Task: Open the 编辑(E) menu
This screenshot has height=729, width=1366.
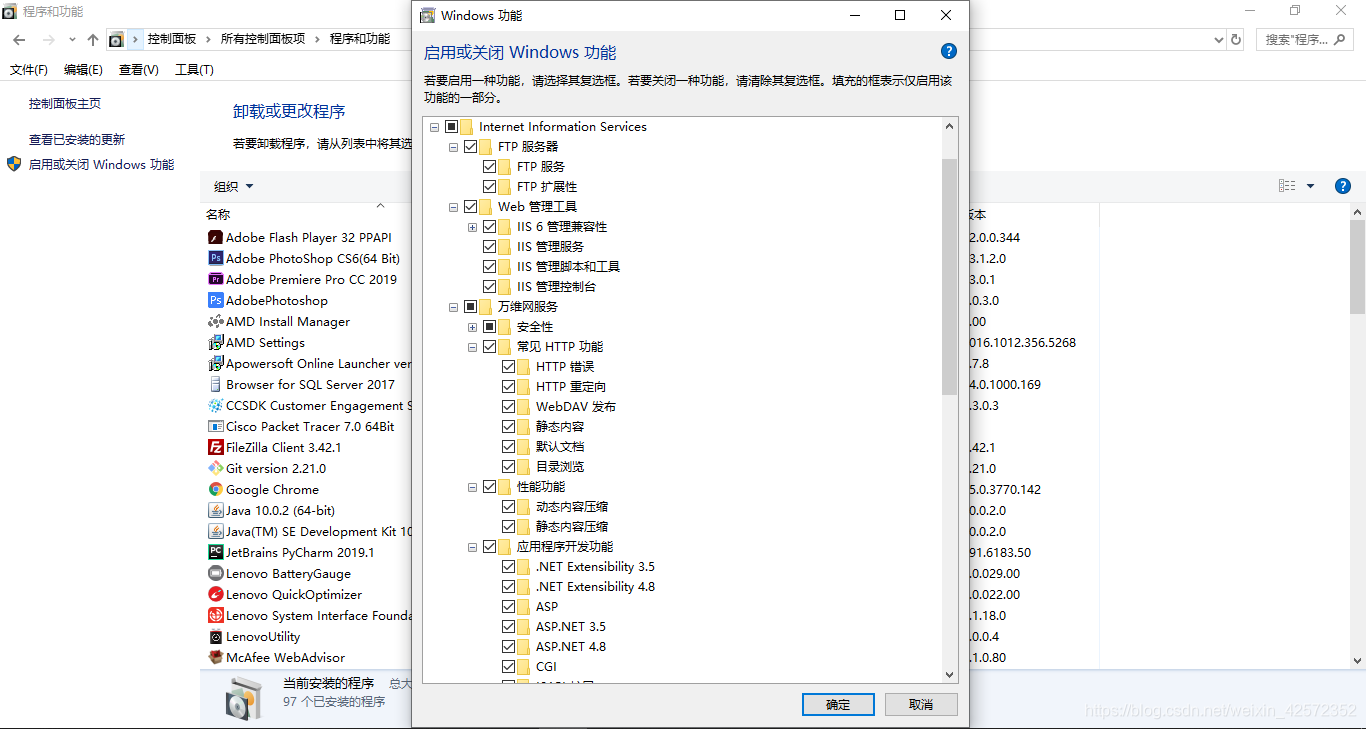Action: [x=83, y=70]
